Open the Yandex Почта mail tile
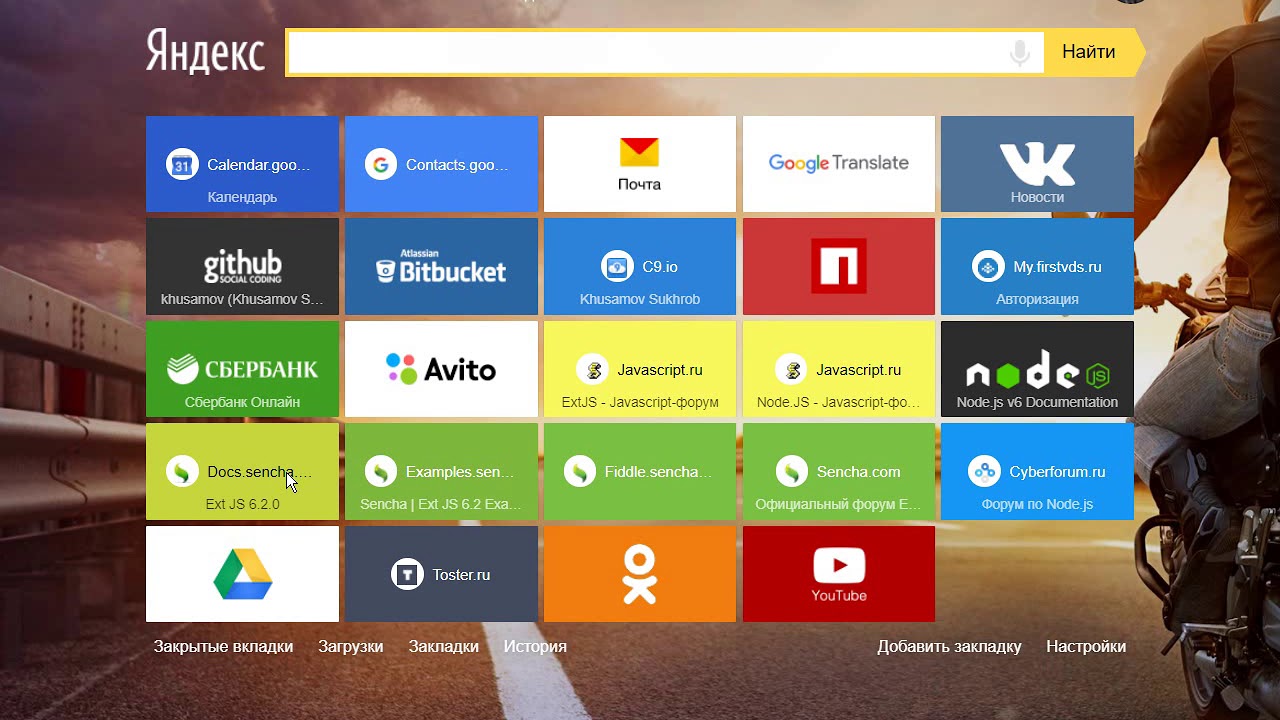 point(640,164)
